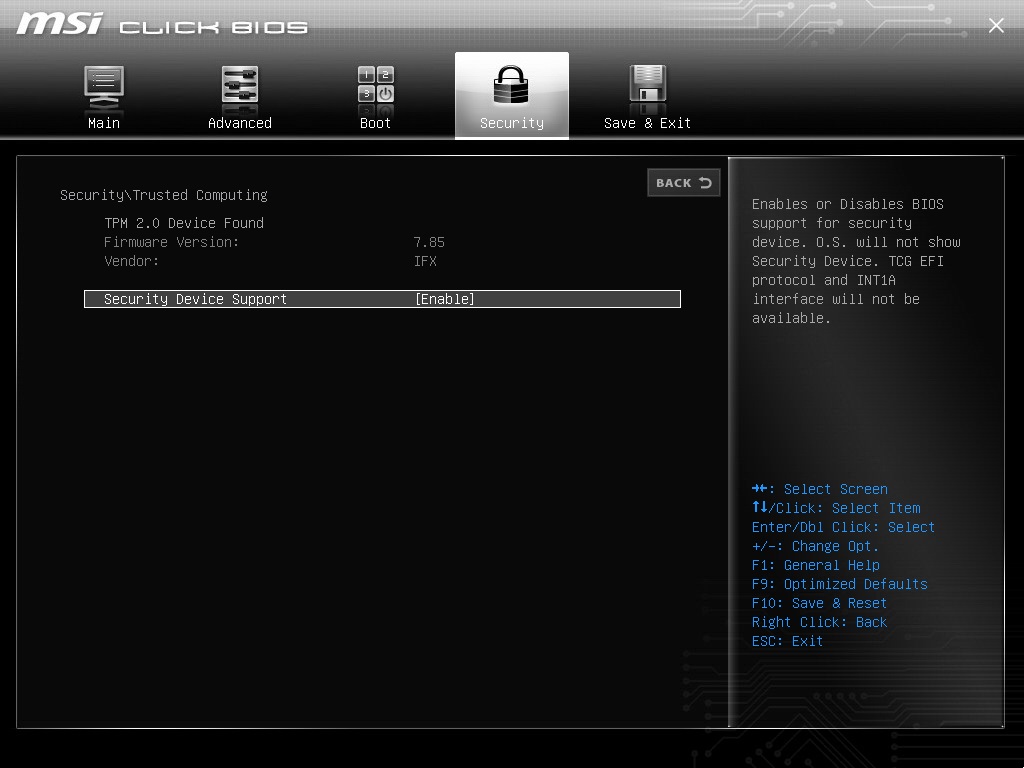Image resolution: width=1024 pixels, height=768 pixels.
Task: Select the Boot numbered-keys icon
Action: click(x=376, y=86)
